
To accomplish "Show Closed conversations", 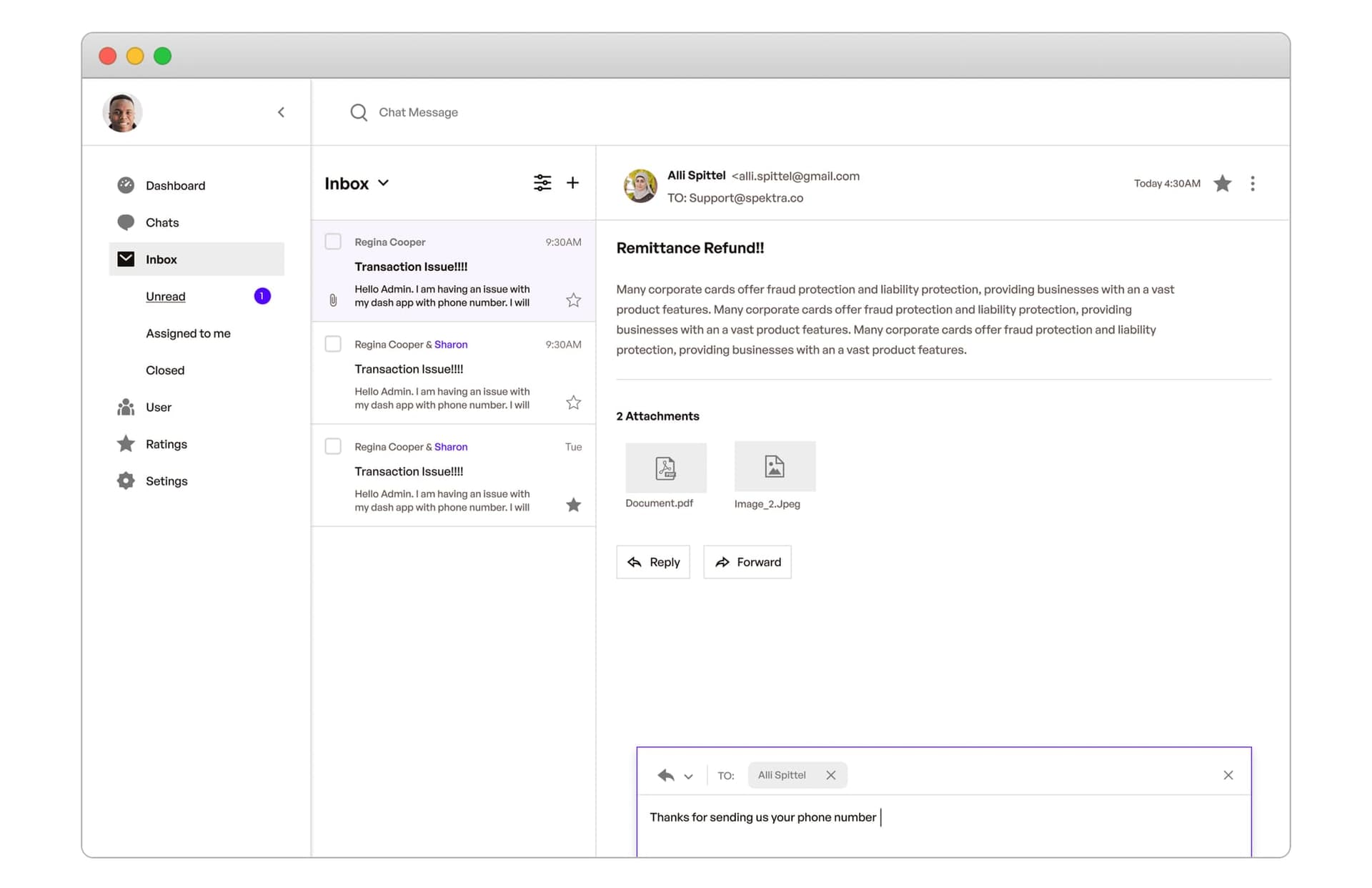I will pyautogui.click(x=165, y=370).
